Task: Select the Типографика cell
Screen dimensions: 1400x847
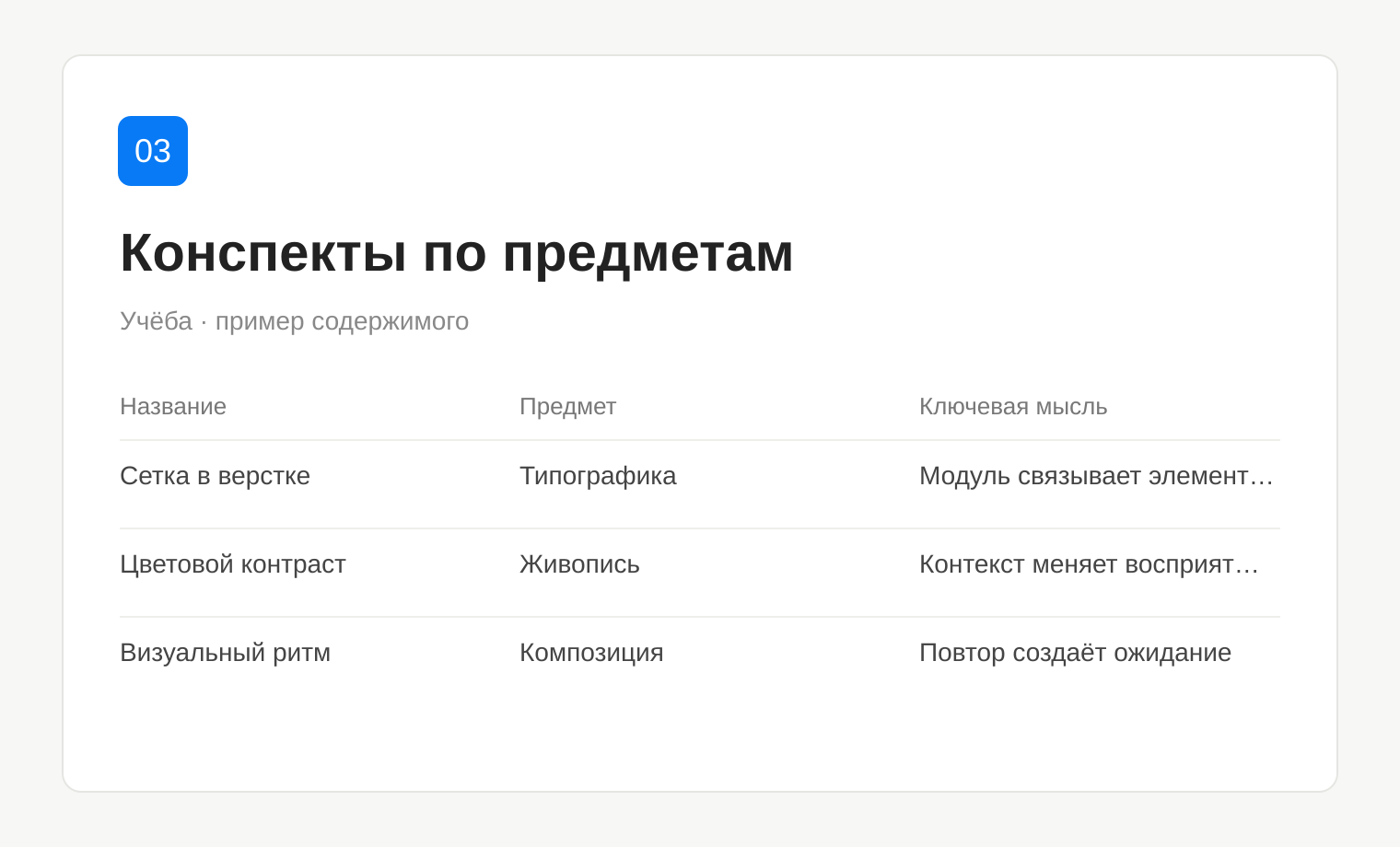Action: (598, 475)
